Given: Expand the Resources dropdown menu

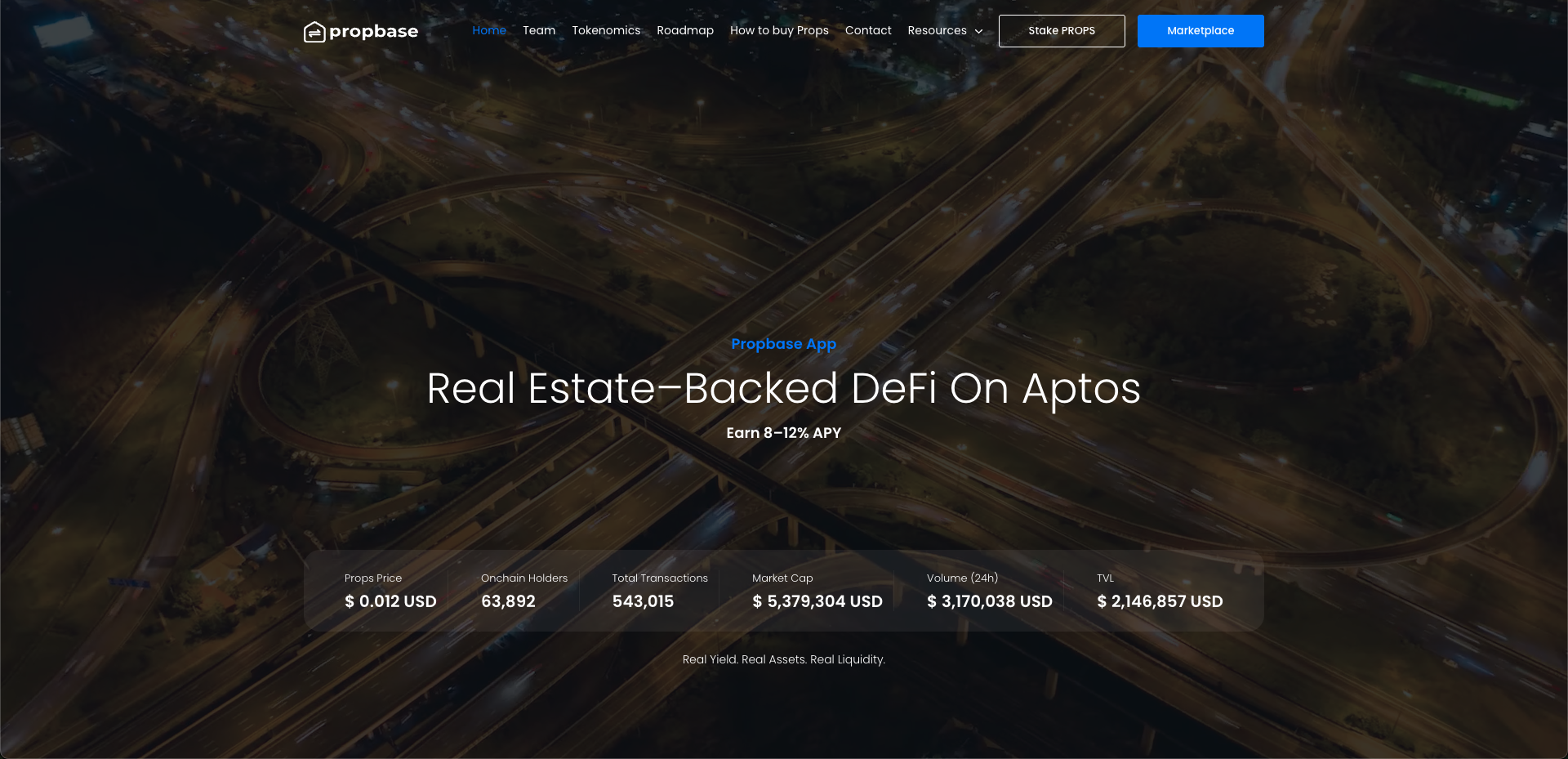Looking at the screenshot, I should 946,30.
